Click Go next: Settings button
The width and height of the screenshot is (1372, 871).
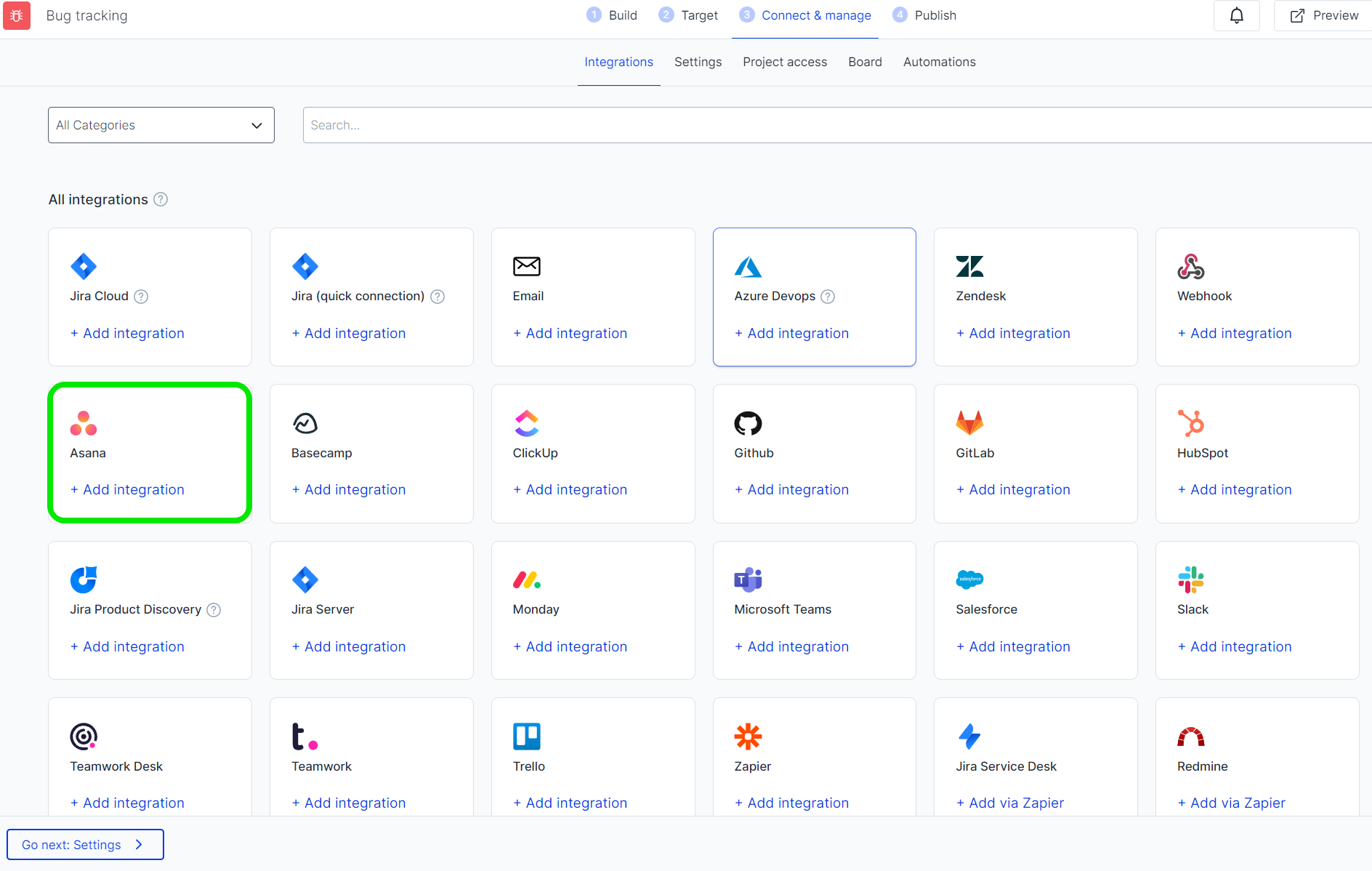[x=85, y=845]
